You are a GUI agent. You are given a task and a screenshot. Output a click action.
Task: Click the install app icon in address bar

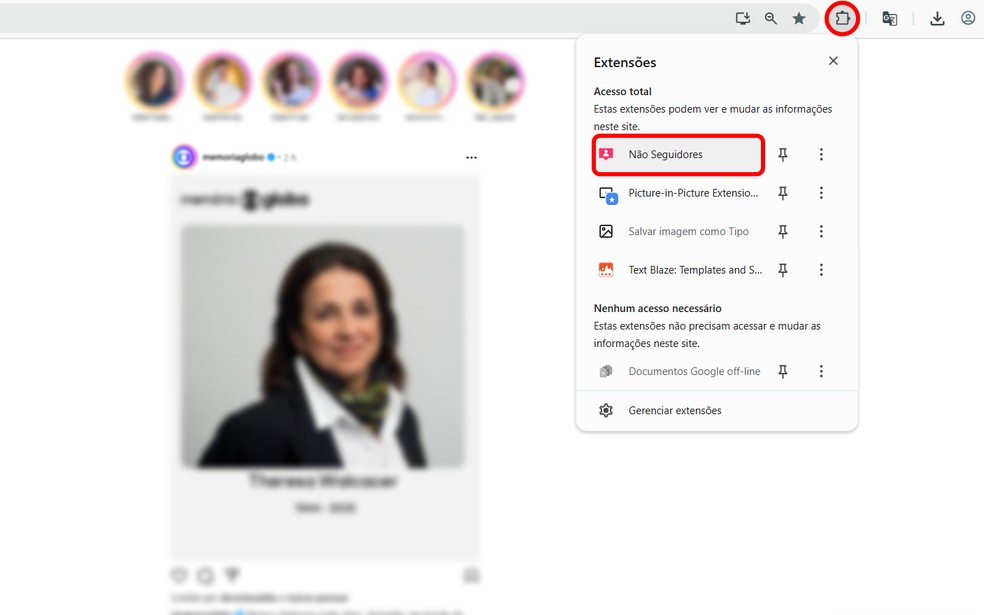742,18
